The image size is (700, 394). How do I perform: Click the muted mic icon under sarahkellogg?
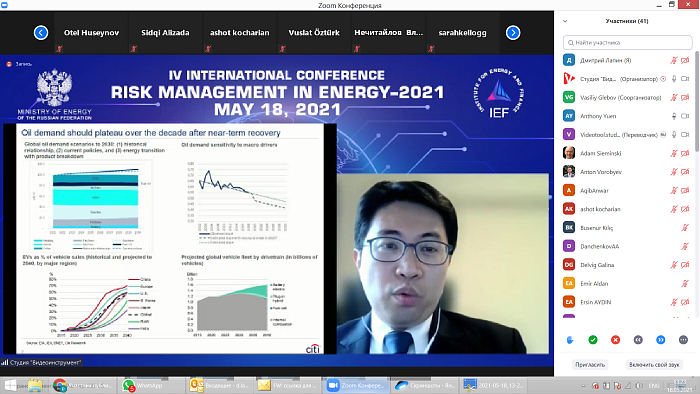pyautogui.click(x=431, y=49)
